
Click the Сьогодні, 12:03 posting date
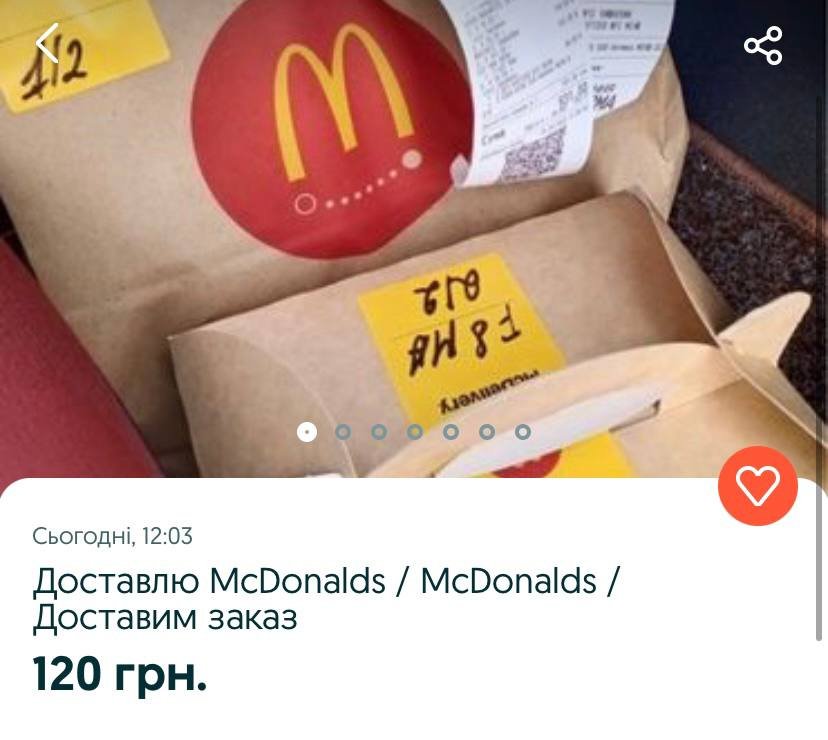coord(112,536)
